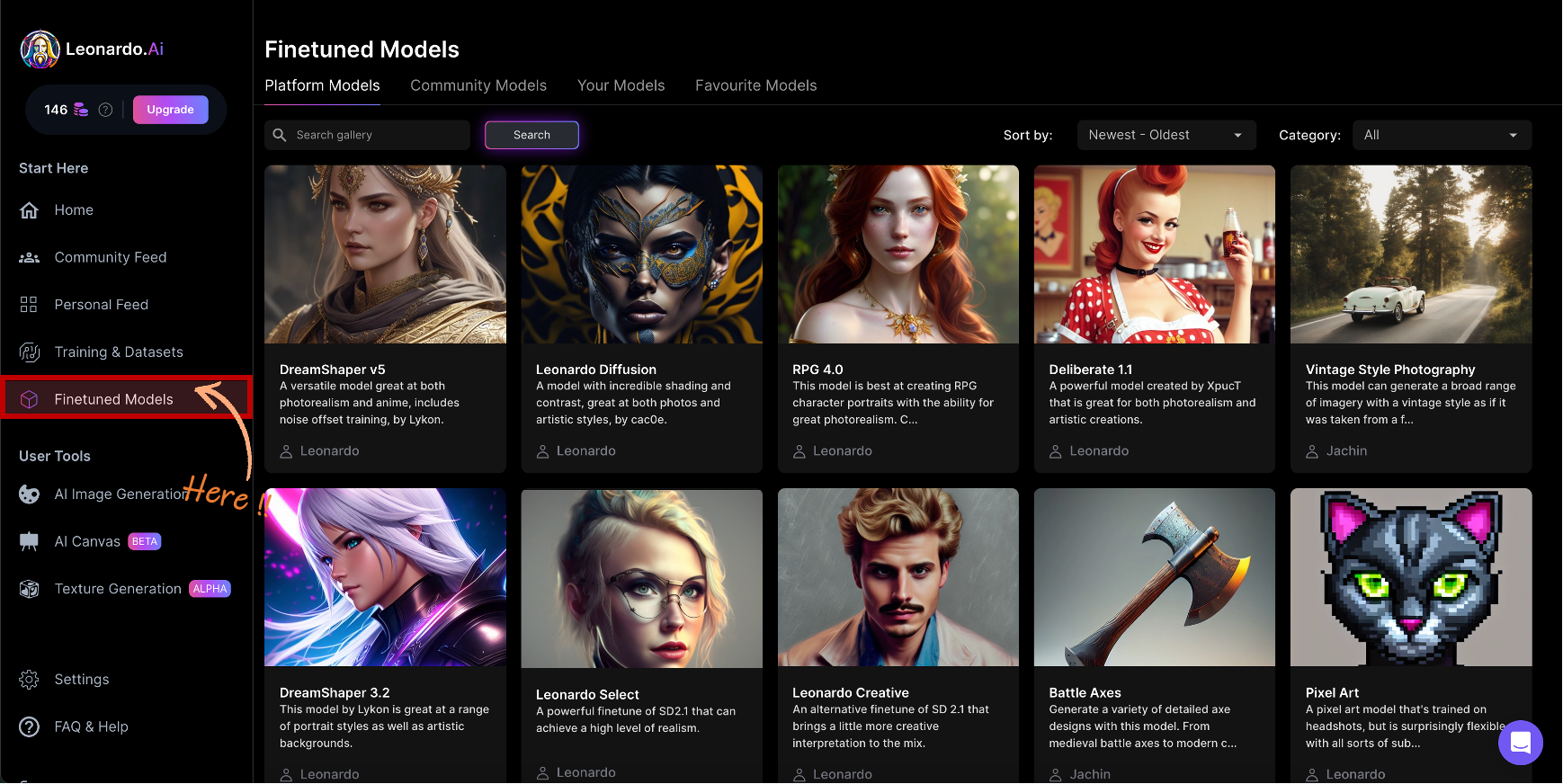Click the Texture Generation cube icon

[x=30, y=589]
